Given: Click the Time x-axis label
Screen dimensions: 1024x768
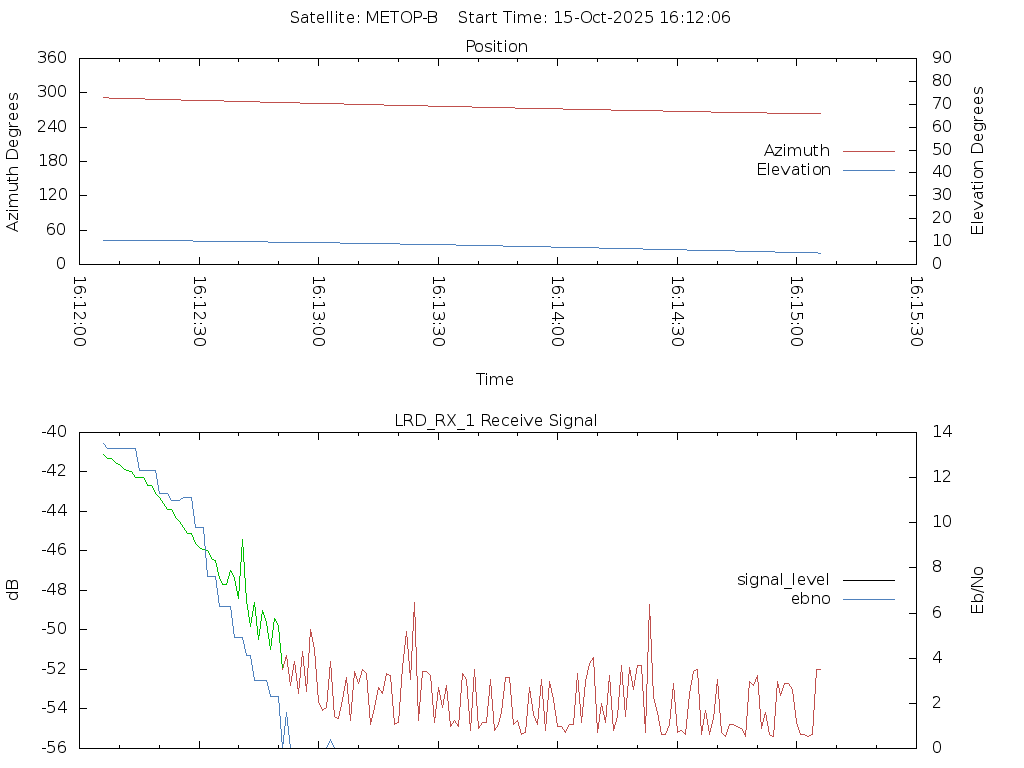Looking at the screenshot, I should tap(495, 379).
